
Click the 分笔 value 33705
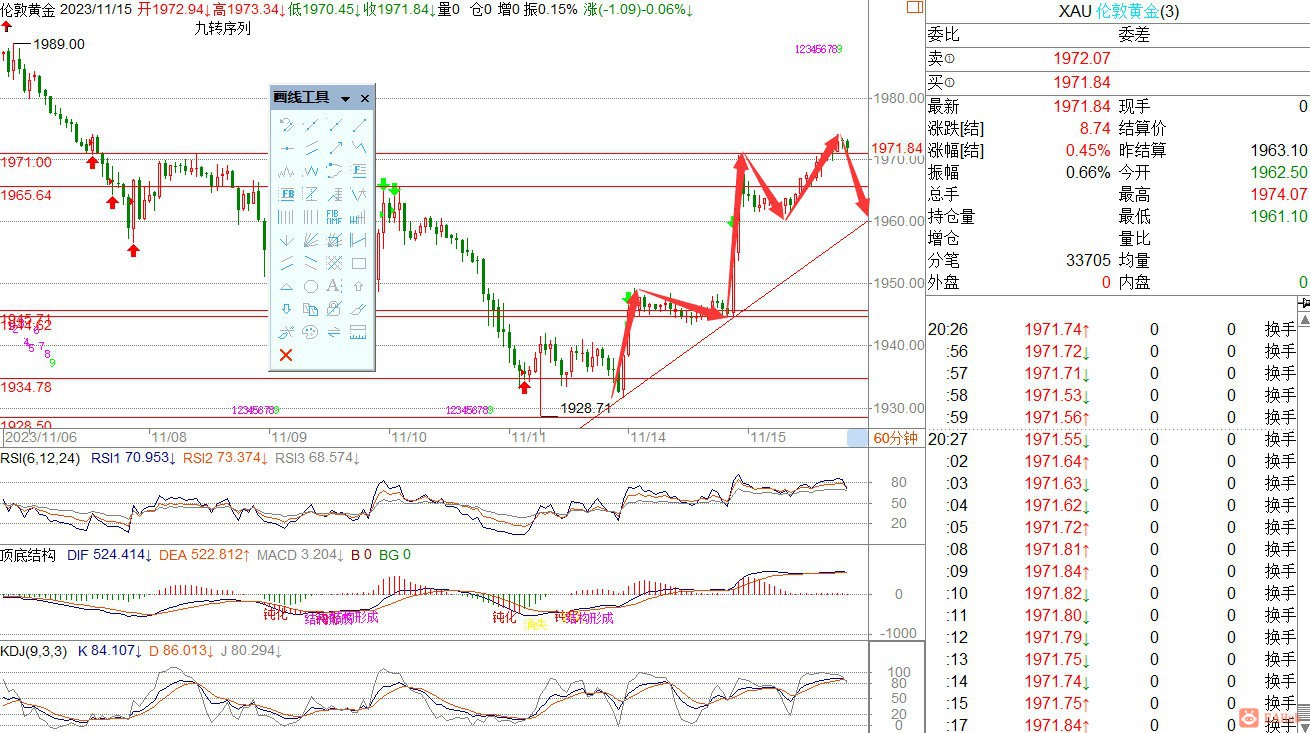[1089, 260]
